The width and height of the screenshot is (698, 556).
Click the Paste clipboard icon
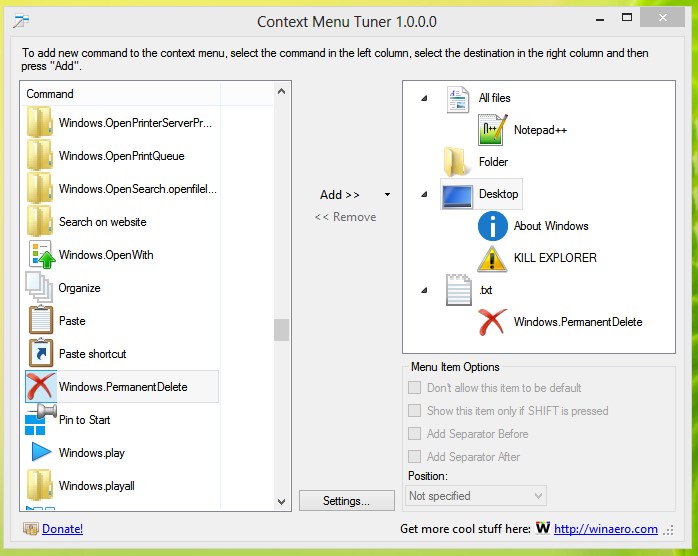pyautogui.click(x=41, y=320)
